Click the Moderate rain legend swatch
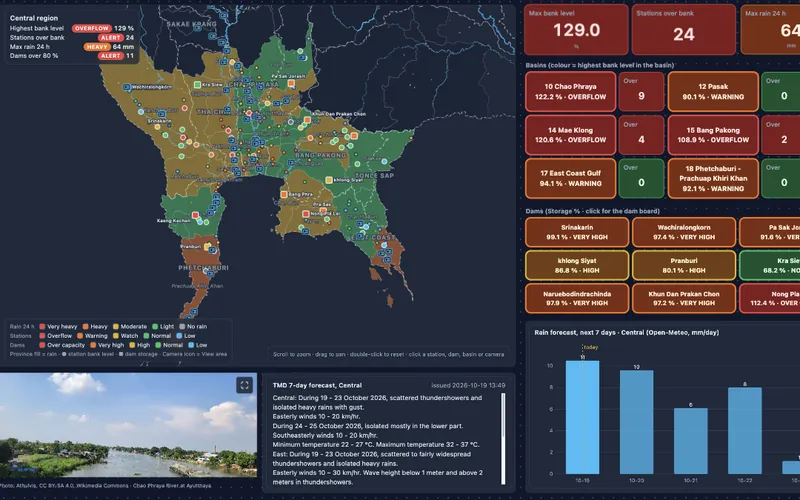 116,327
